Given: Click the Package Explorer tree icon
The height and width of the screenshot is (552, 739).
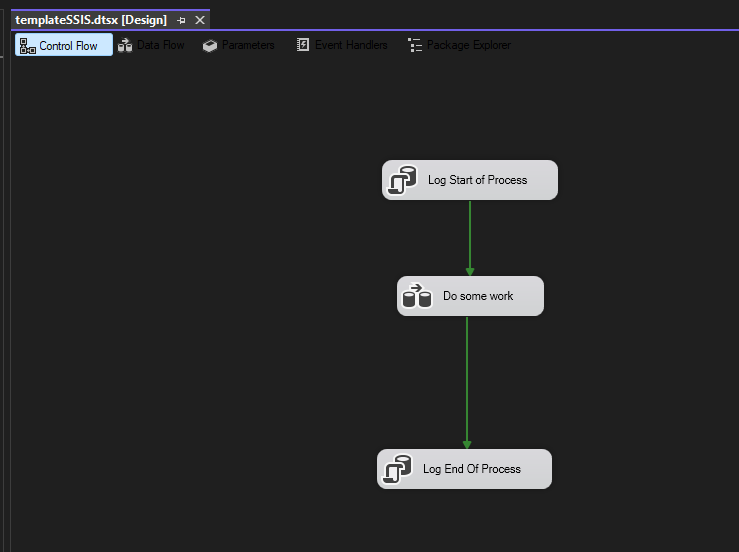Looking at the screenshot, I should click(415, 45).
